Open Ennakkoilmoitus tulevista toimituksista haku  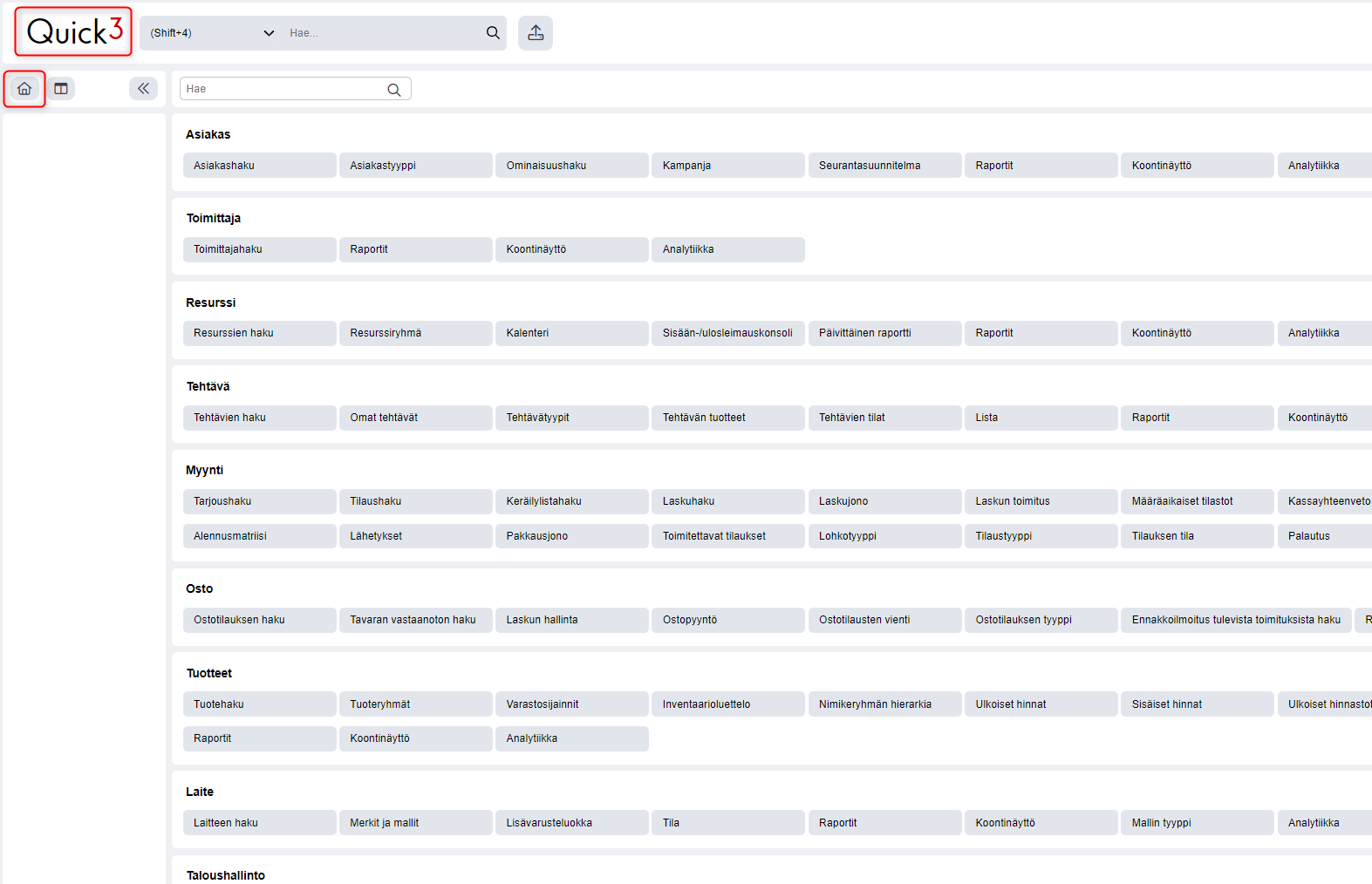coord(1236,620)
